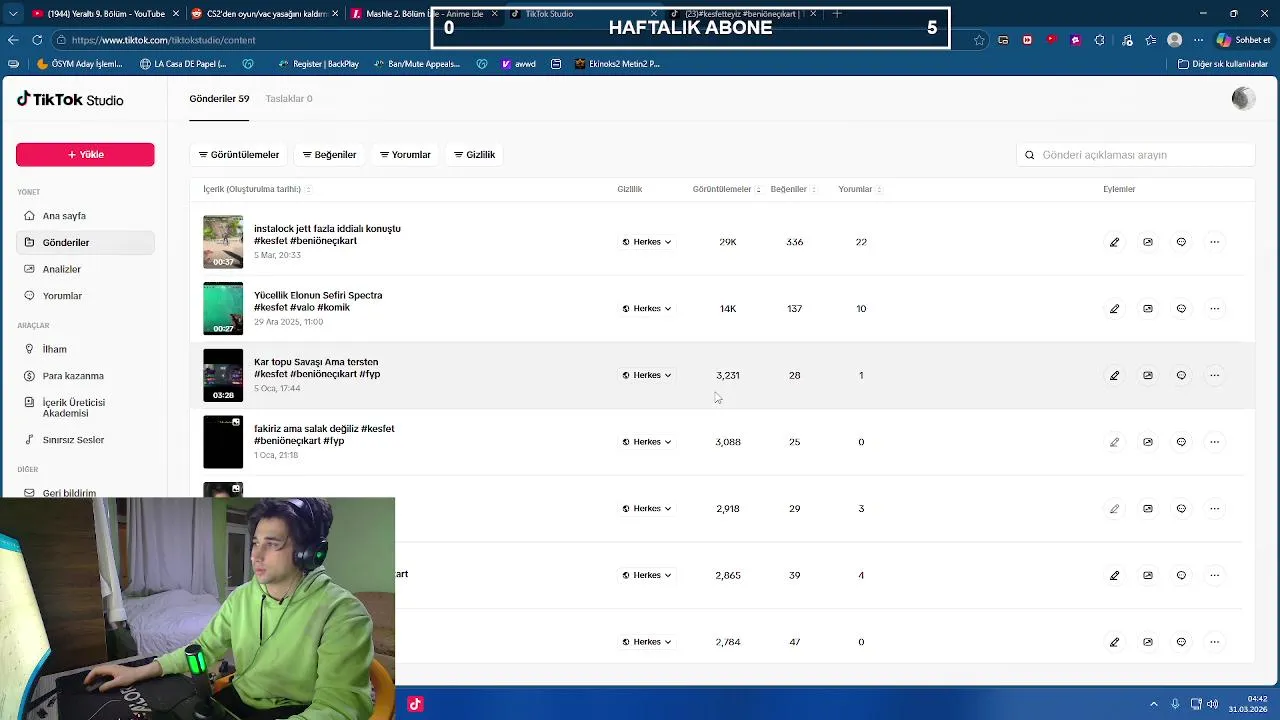Open privacy dropdown for post with 2,865 views
This screenshot has height=720, width=1280.
point(647,575)
